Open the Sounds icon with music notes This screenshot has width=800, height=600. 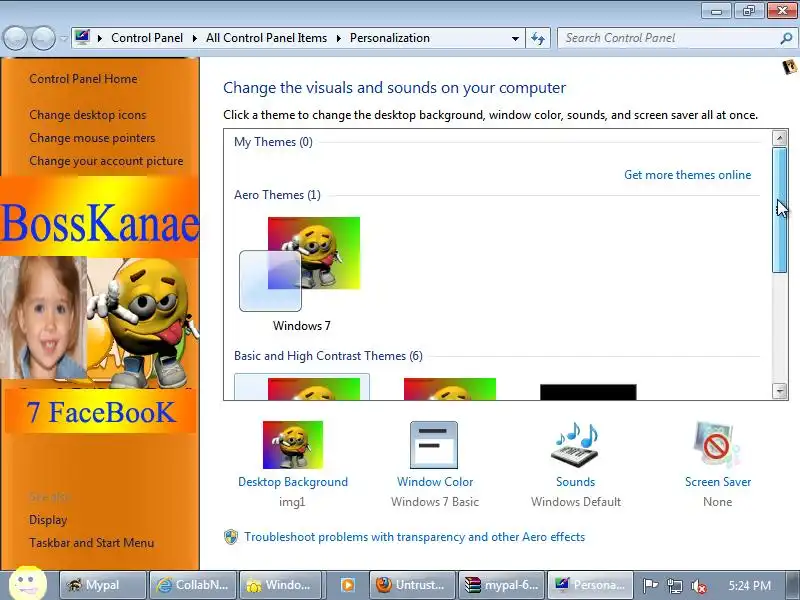[576, 444]
